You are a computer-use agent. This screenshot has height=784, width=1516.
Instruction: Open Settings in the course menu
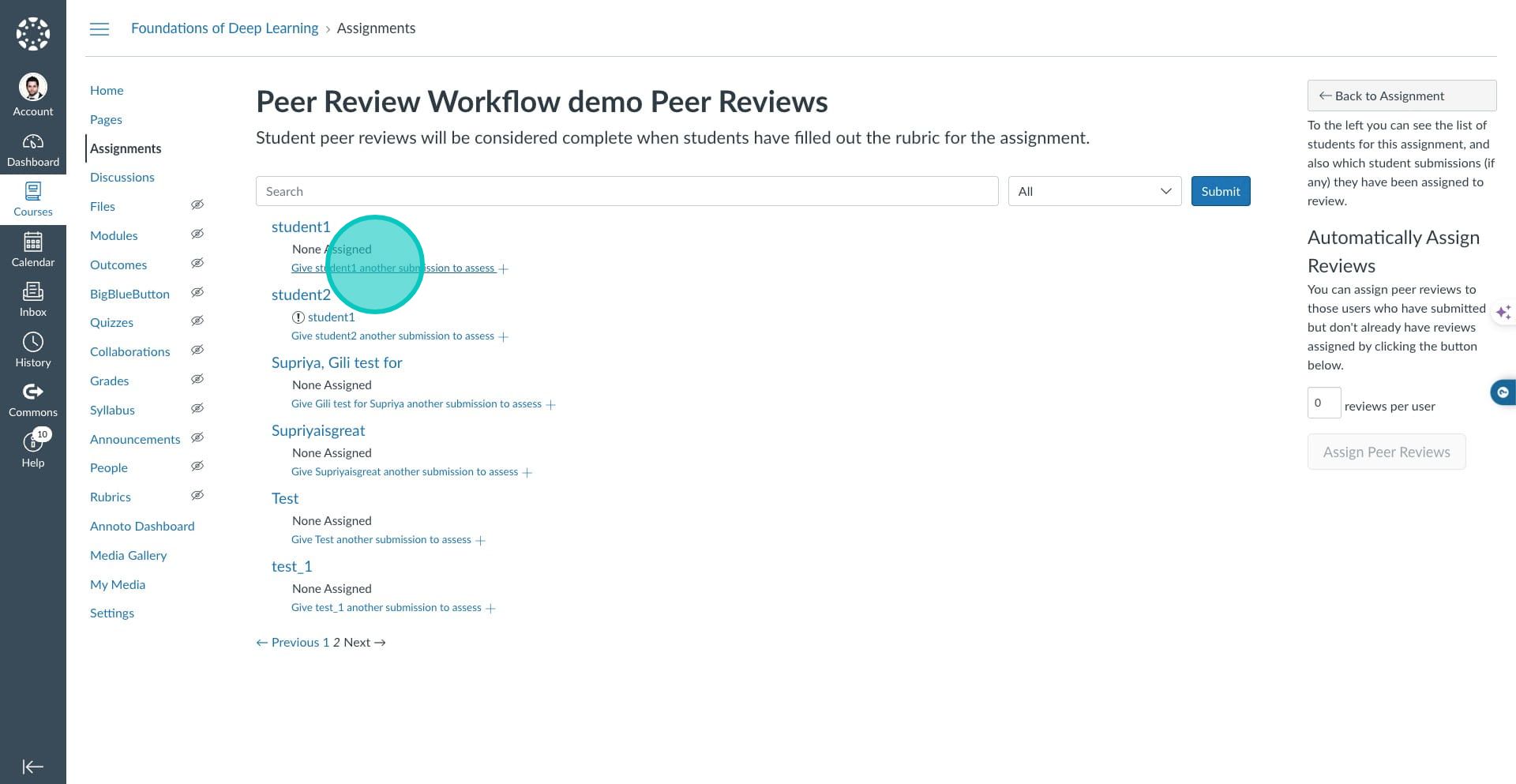point(112,613)
